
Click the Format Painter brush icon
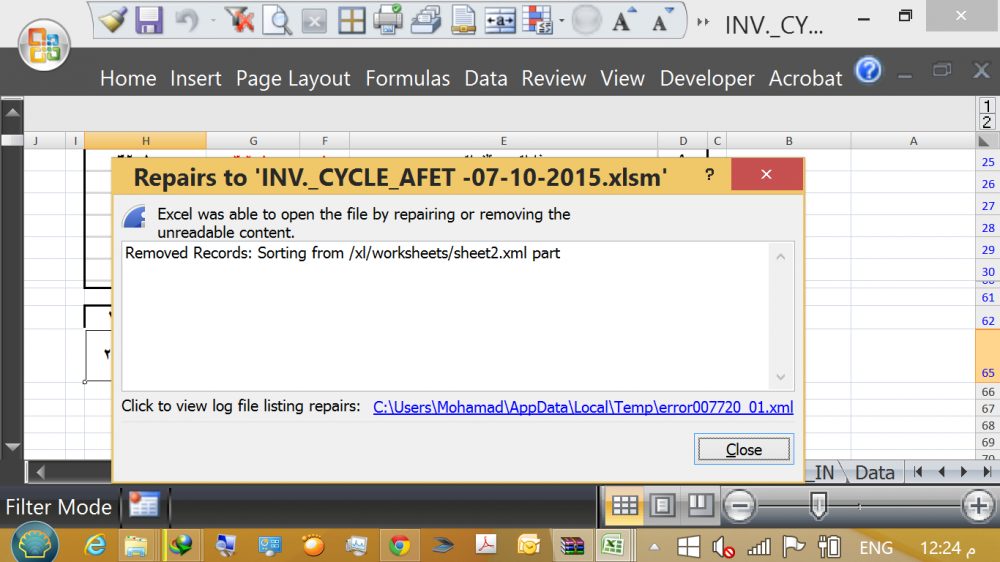pyautogui.click(x=113, y=20)
